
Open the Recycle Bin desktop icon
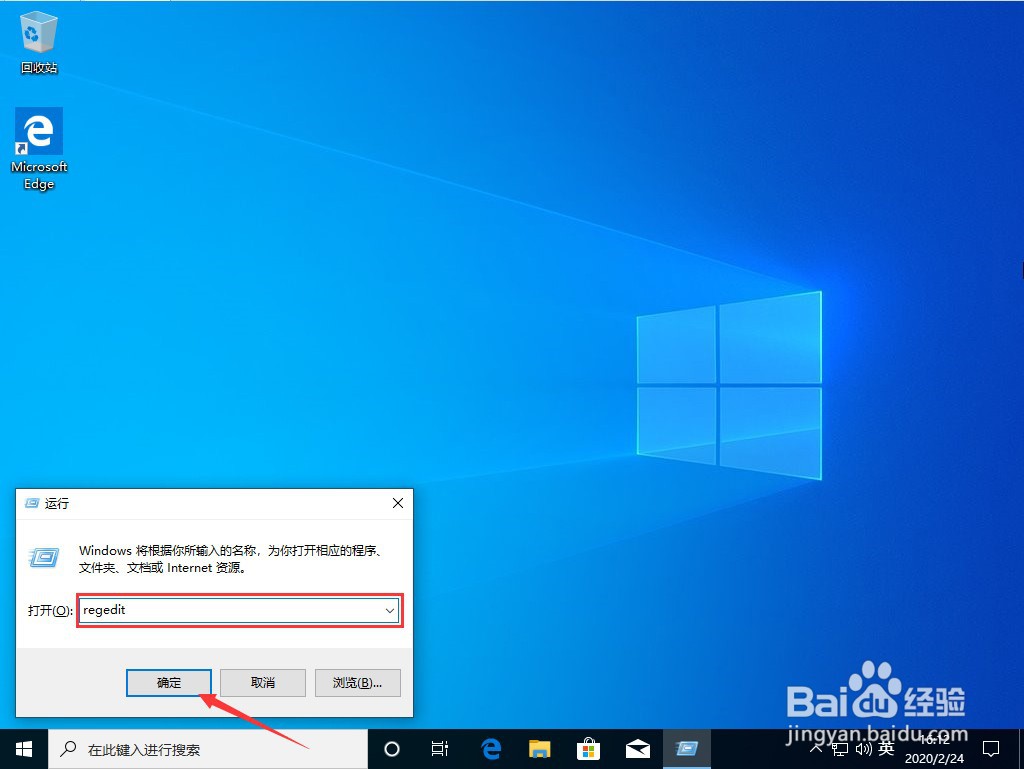pyautogui.click(x=39, y=43)
